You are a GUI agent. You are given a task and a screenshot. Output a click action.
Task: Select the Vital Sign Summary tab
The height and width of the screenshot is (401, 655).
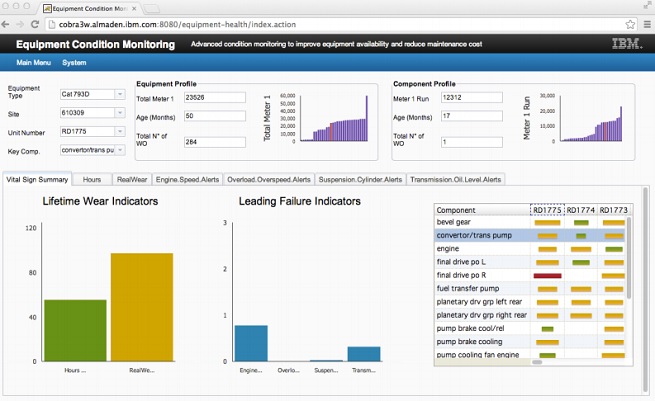tap(37, 179)
